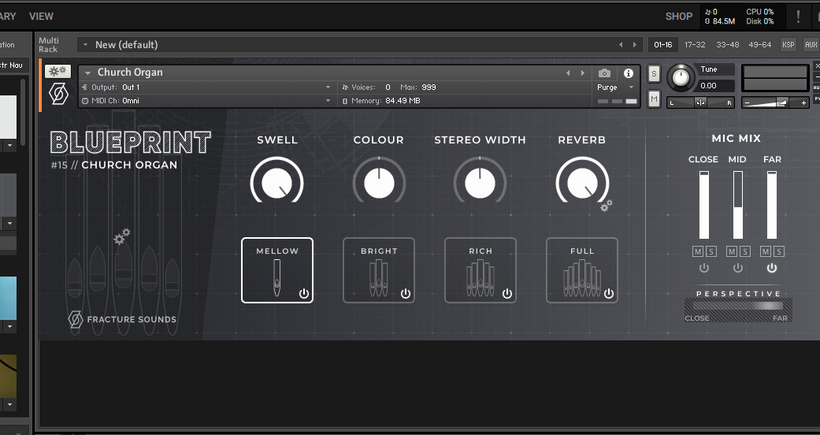Toggle power on Rich stop
The width and height of the screenshot is (820, 435).
point(507,294)
